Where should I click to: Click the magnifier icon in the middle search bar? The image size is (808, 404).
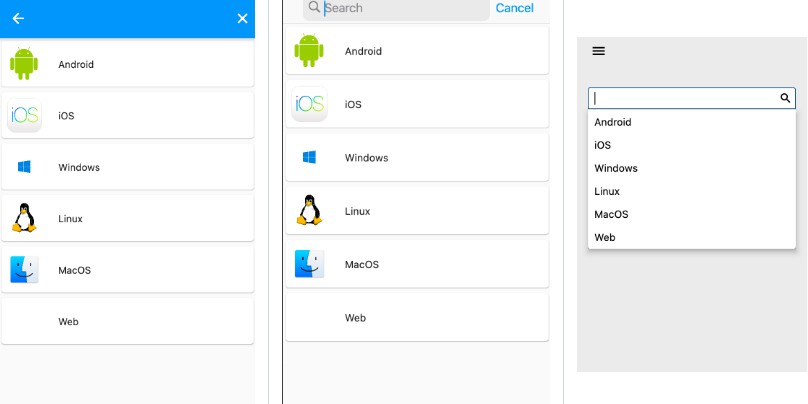click(x=314, y=7)
